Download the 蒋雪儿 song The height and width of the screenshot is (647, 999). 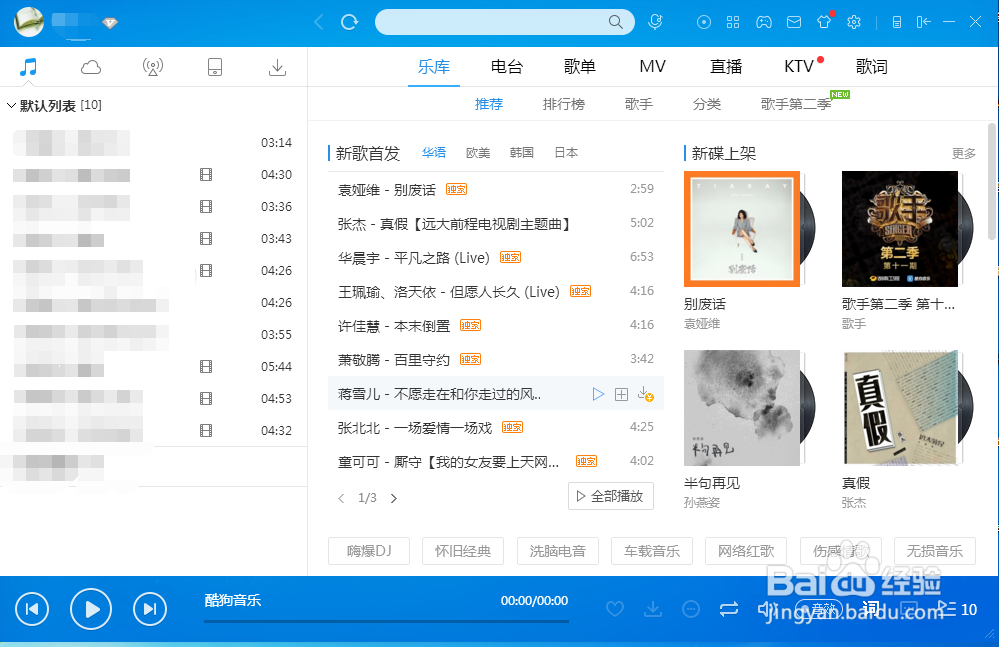click(x=645, y=394)
